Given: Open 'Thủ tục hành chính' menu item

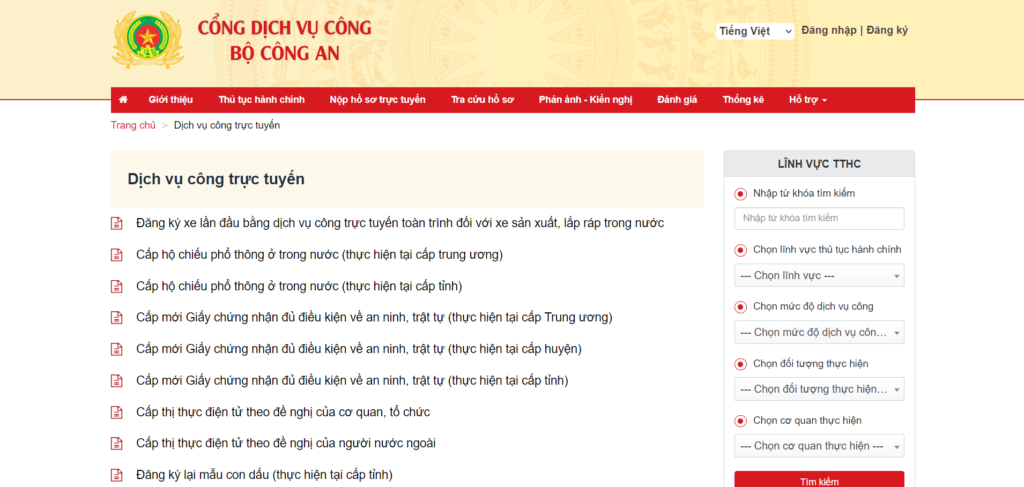Looking at the screenshot, I should click(261, 100).
